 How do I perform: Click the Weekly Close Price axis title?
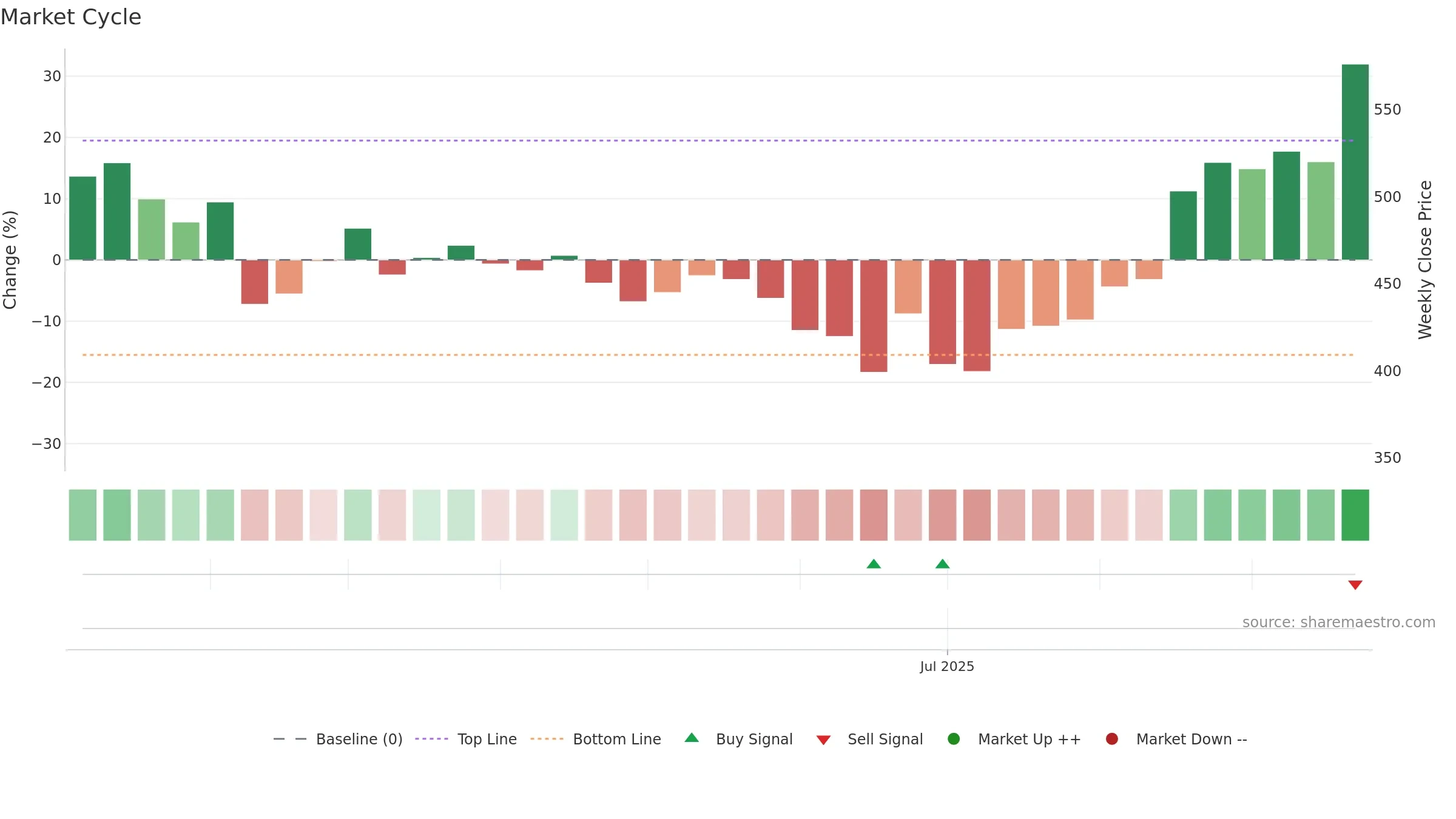[x=1425, y=260]
